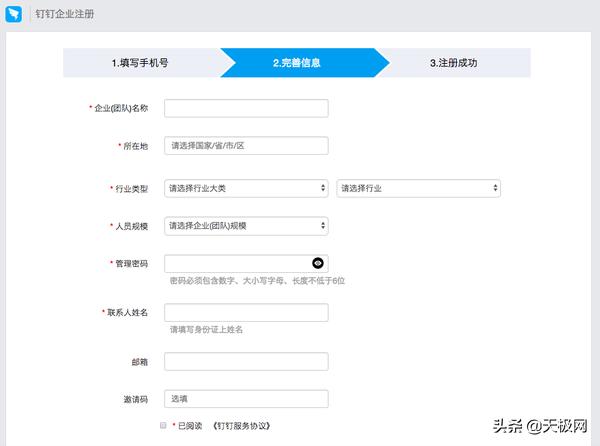Focus the 联系人姓名 input field
The height and width of the screenshot is (446, 600).
click(x=246, y=313)
